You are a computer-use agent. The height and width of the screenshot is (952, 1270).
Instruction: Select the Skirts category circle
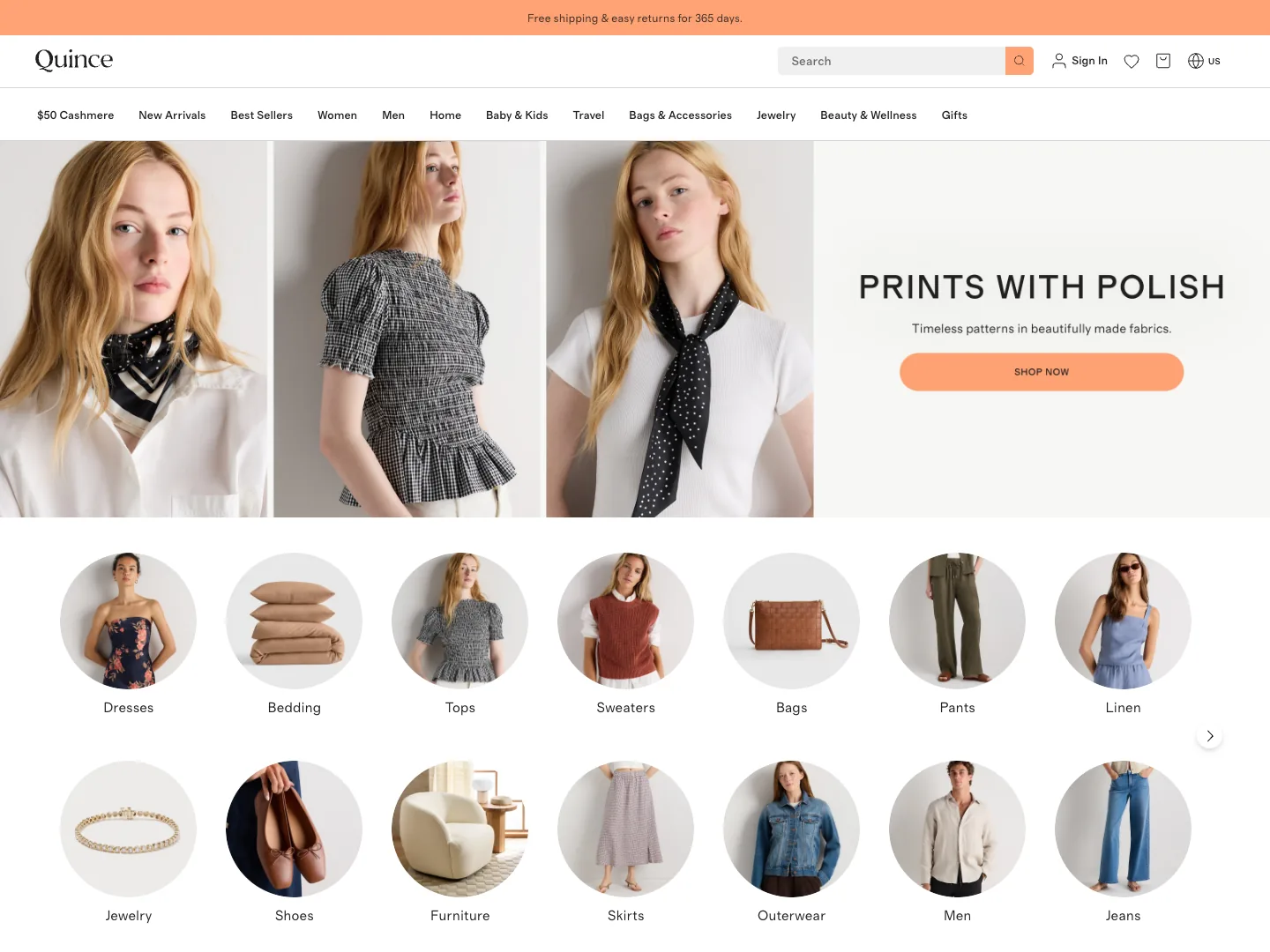coord(626,829)
